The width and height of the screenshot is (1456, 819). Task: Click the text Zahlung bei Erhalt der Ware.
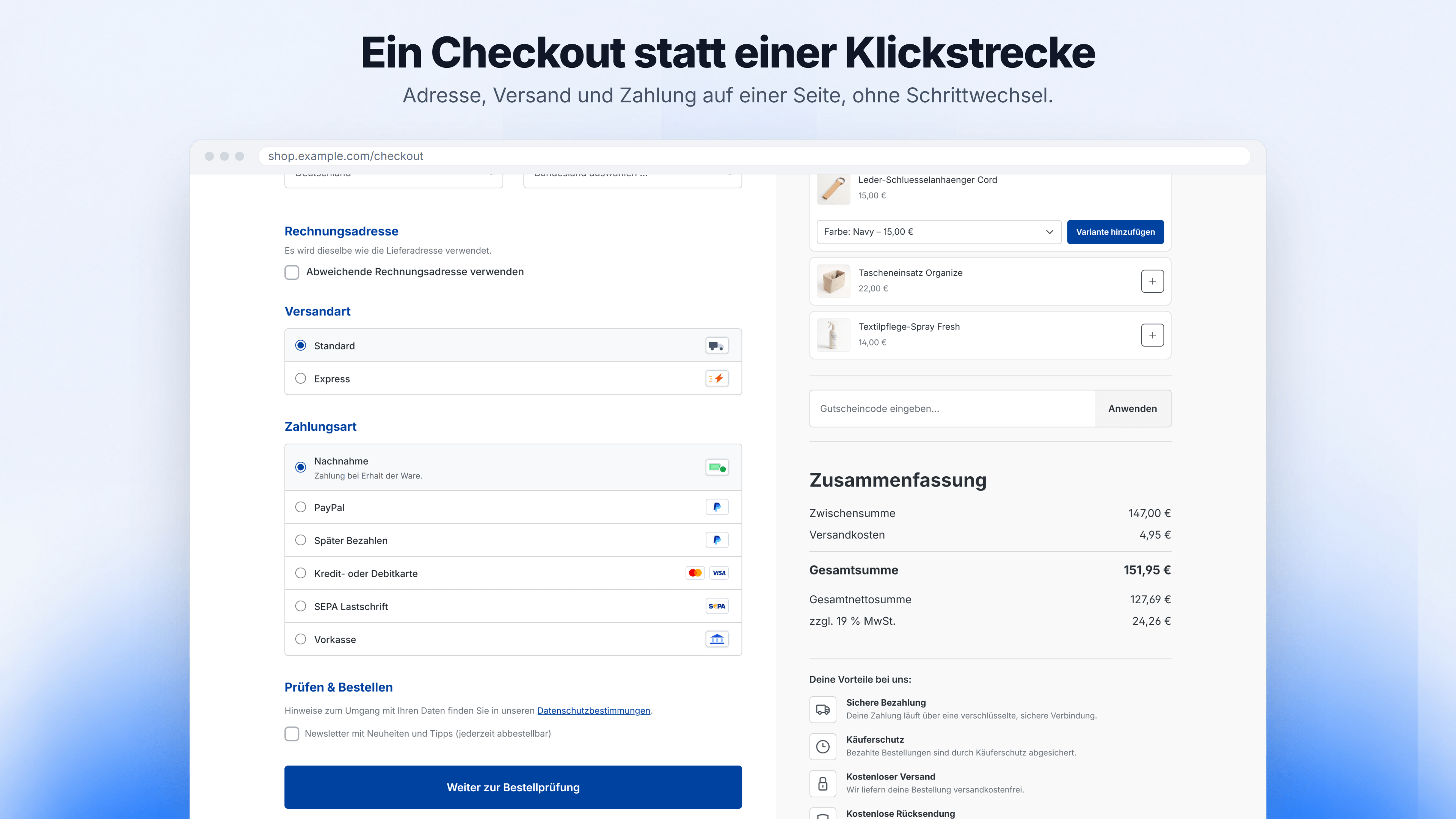pos(368,476)
